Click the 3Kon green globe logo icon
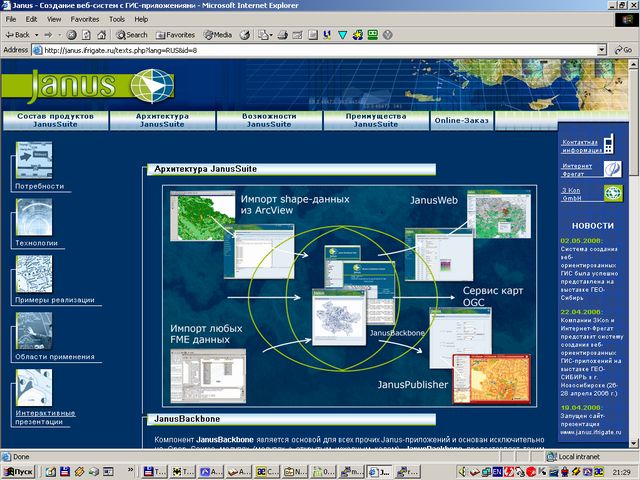Screen dimensions: 640x480 click(x=613, y=193)
